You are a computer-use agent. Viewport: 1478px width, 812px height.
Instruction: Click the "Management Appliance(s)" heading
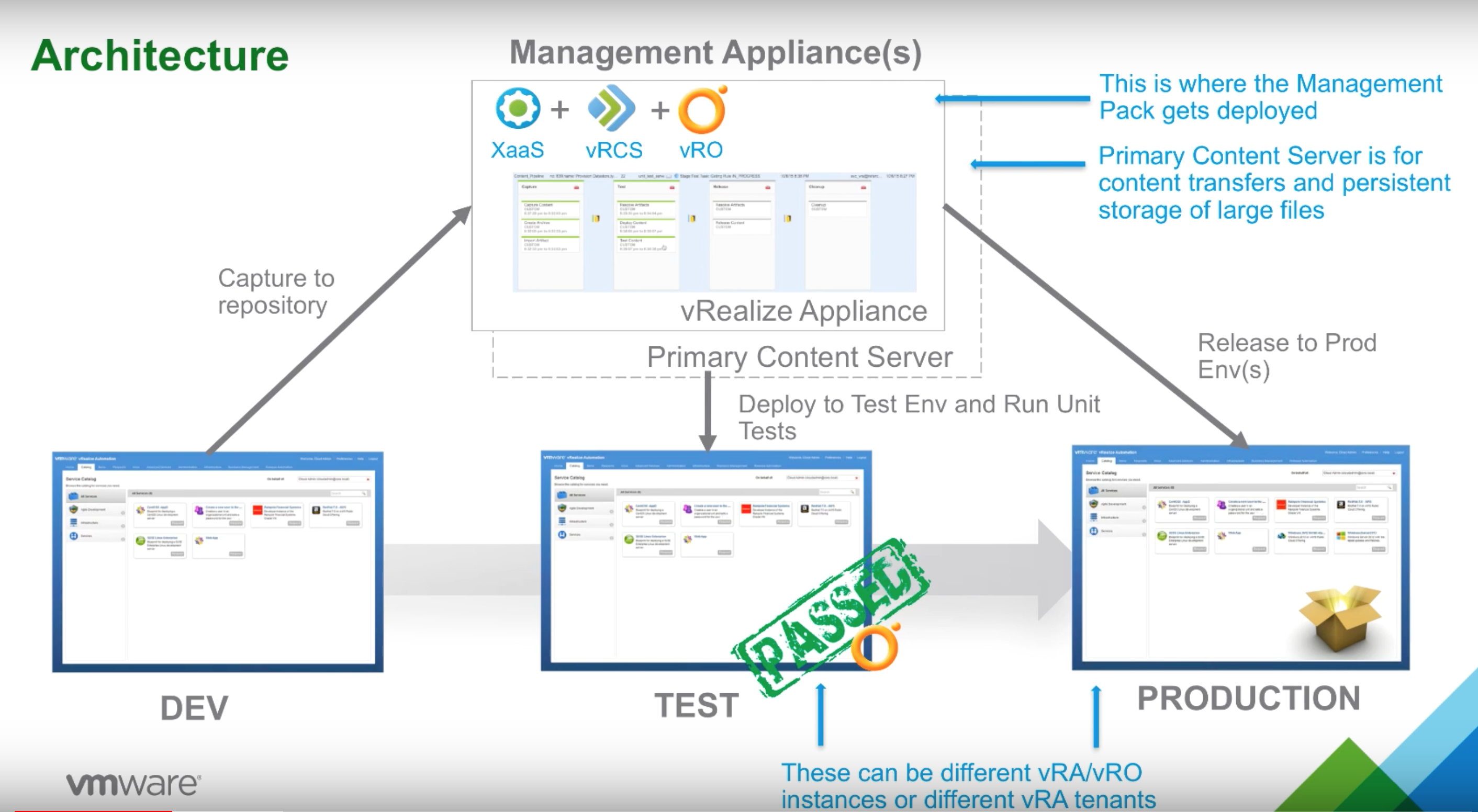point(715,53)
